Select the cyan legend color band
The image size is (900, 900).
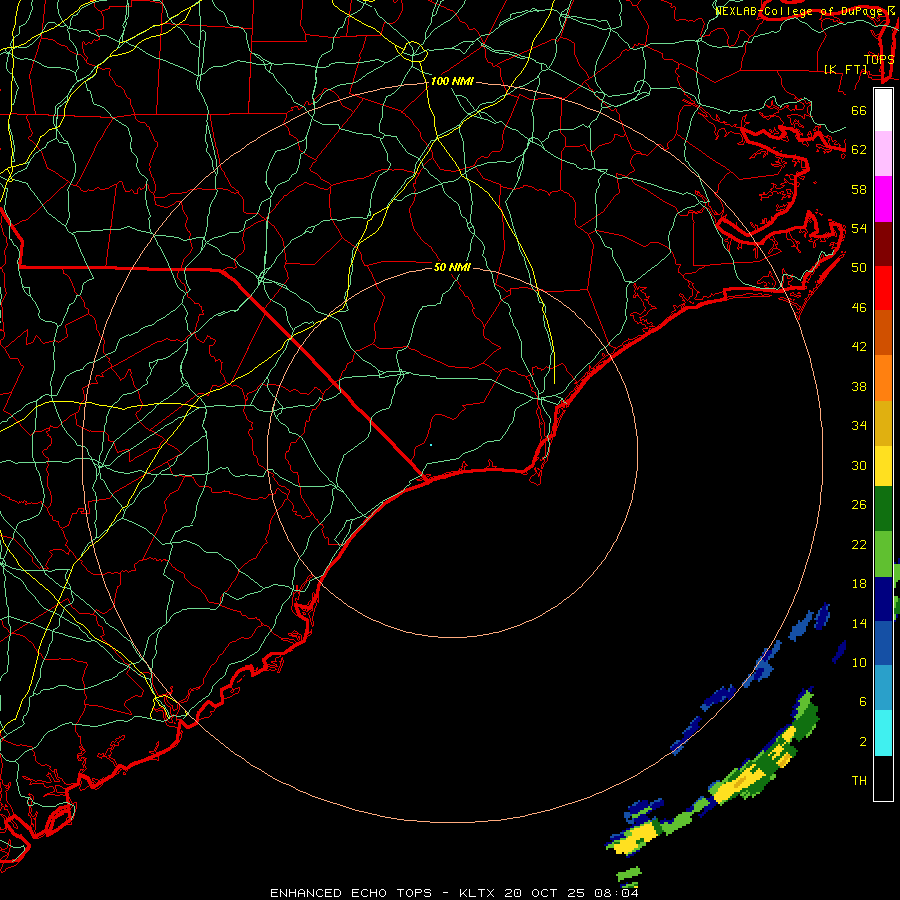pyautogui.click(x=883, y=733)
